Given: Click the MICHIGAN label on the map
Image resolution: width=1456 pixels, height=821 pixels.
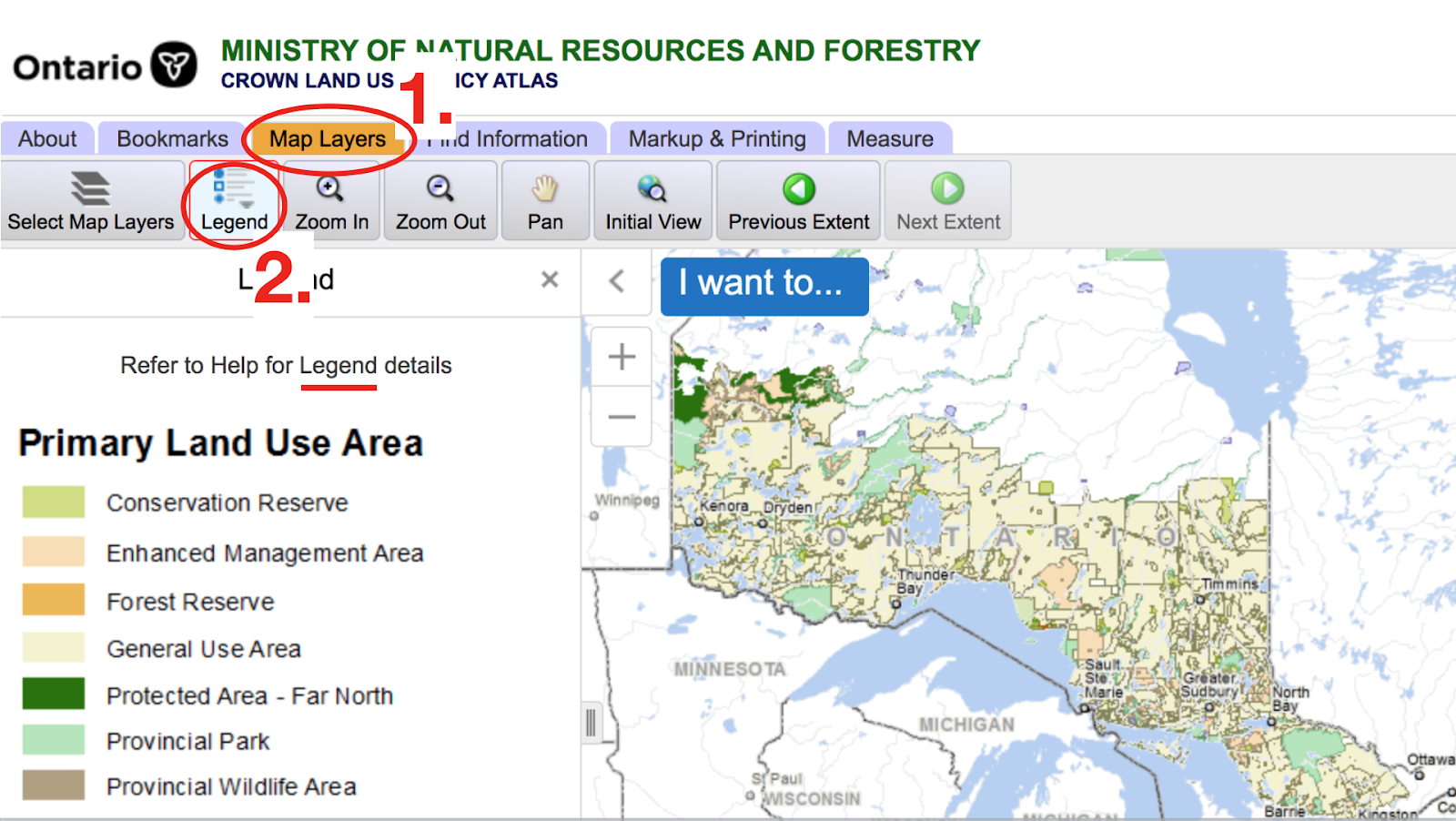Looking at the screenshot, I should coord(966,725).
